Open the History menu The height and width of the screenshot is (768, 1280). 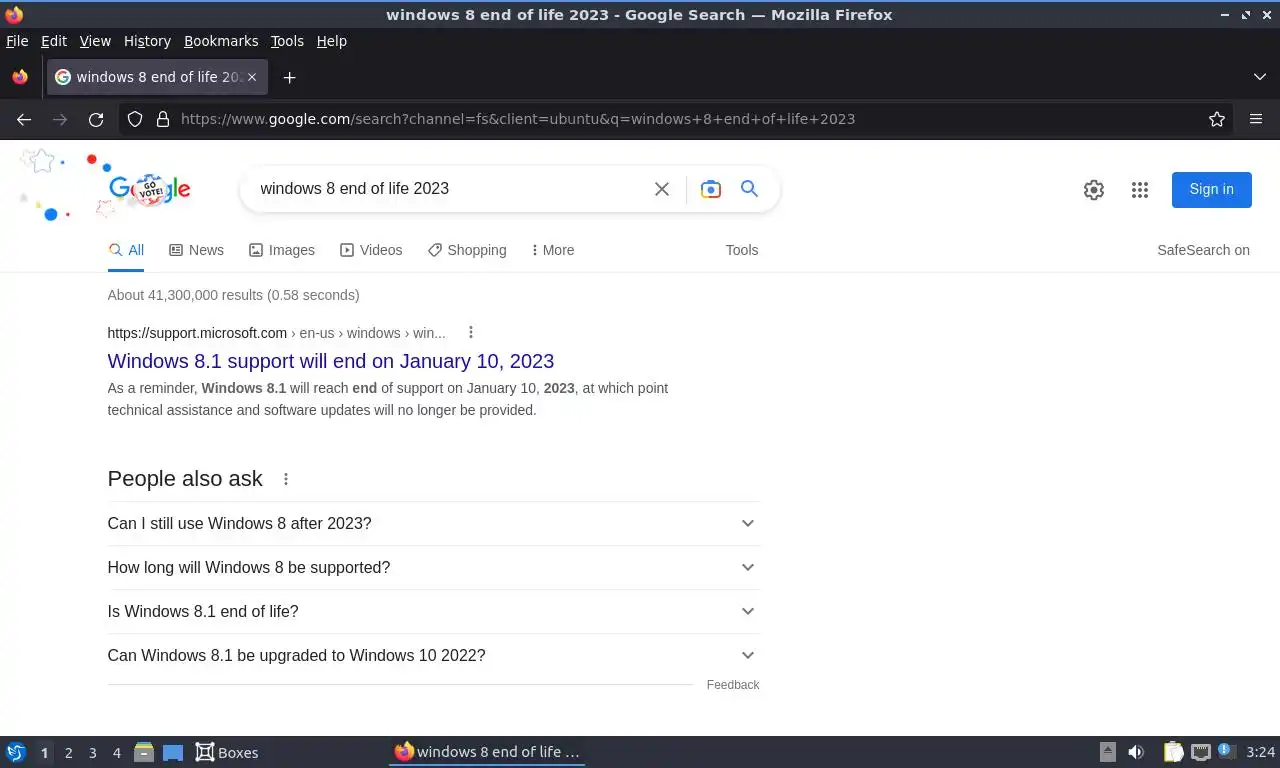(x=147, y=41)
